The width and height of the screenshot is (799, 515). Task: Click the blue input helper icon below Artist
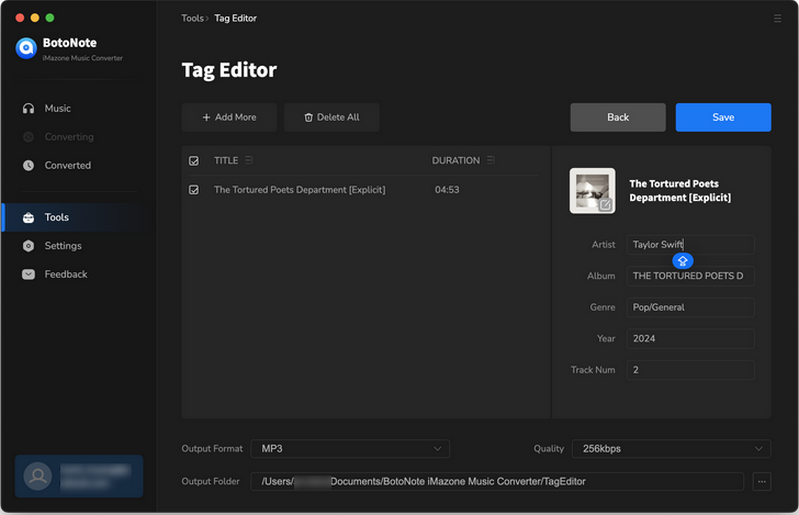683,261
